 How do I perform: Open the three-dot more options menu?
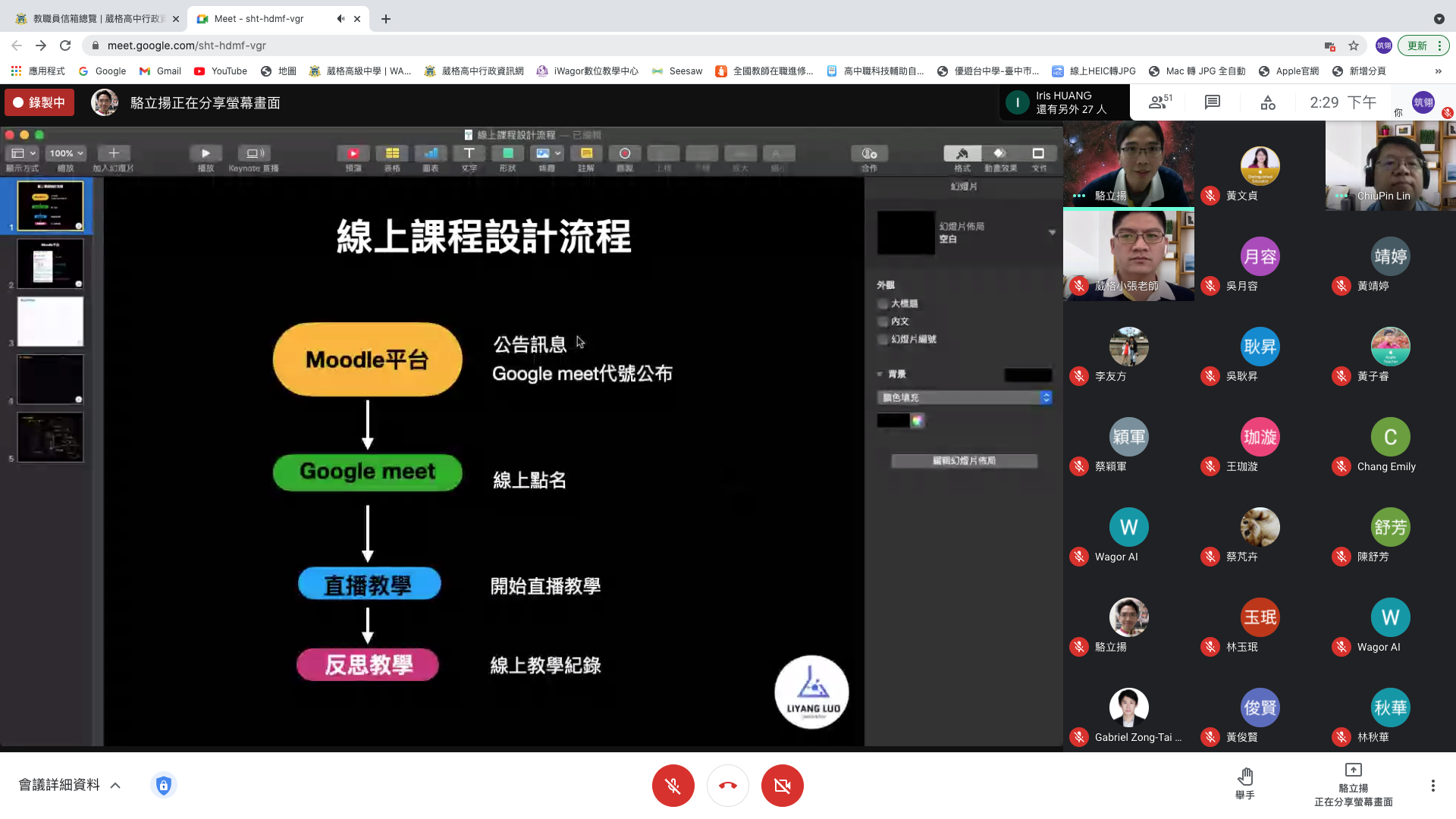1432,786
